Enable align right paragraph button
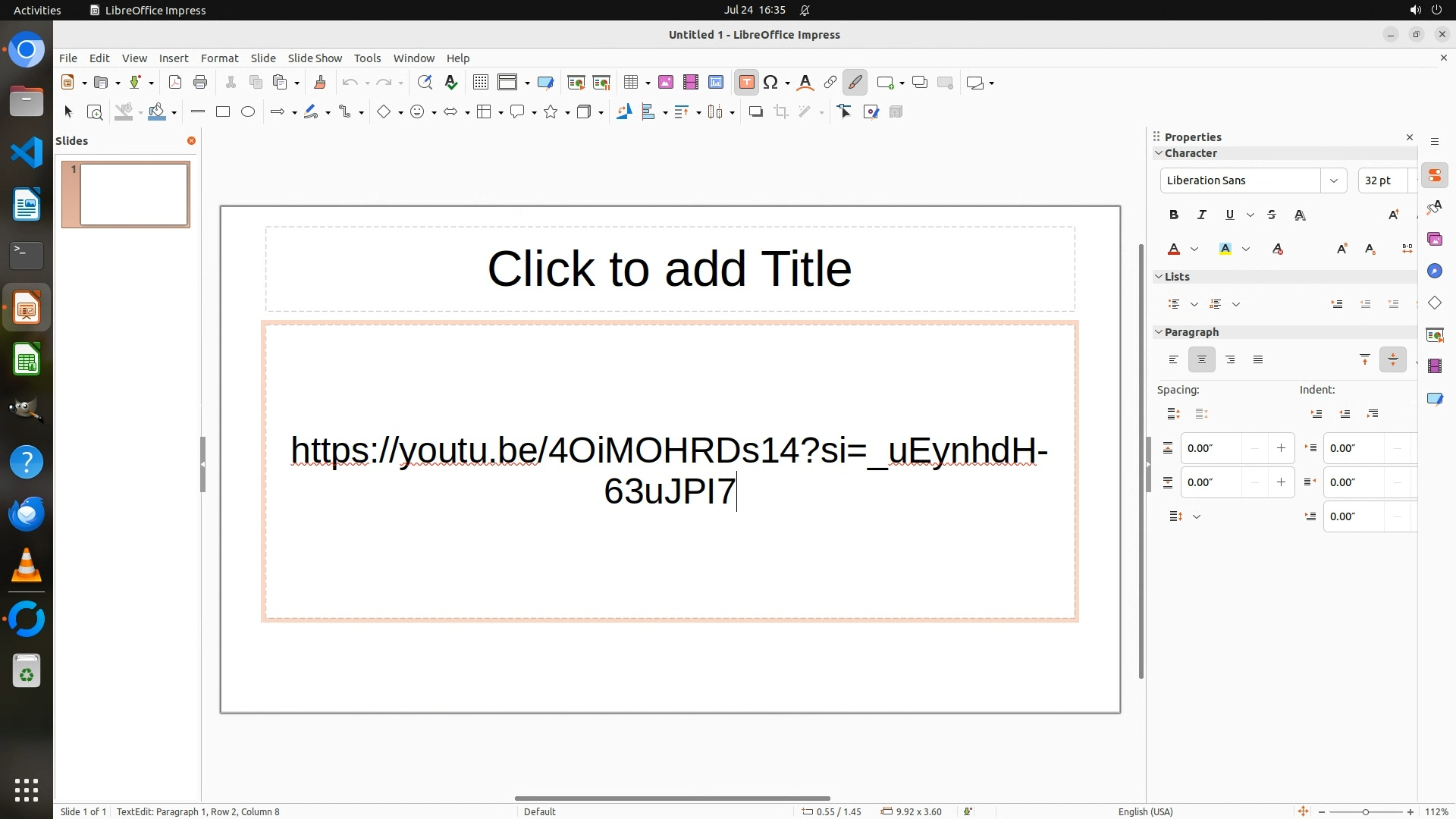 pos(1230,360)
